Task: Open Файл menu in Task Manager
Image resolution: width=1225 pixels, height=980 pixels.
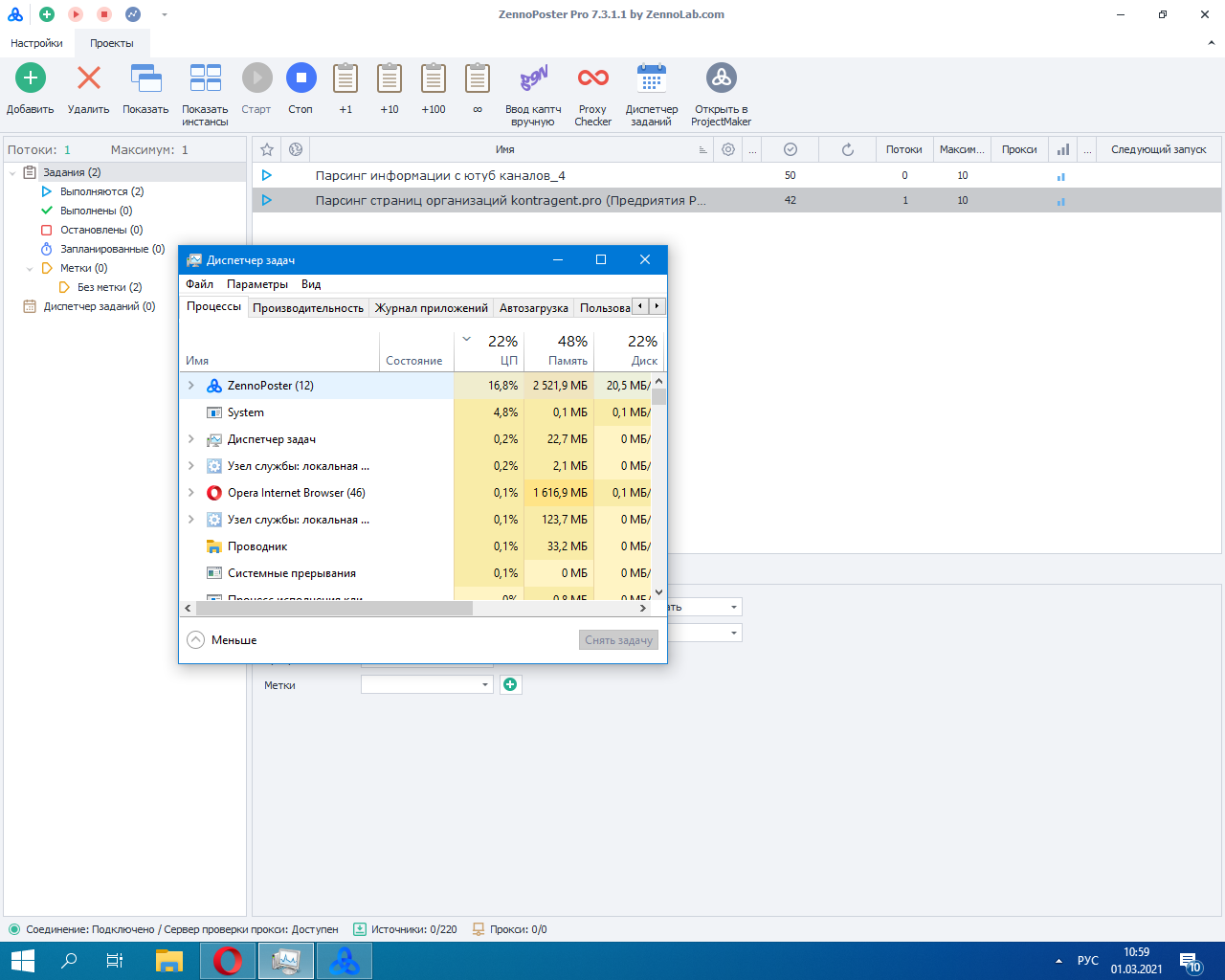Action: tap(199, 284)
